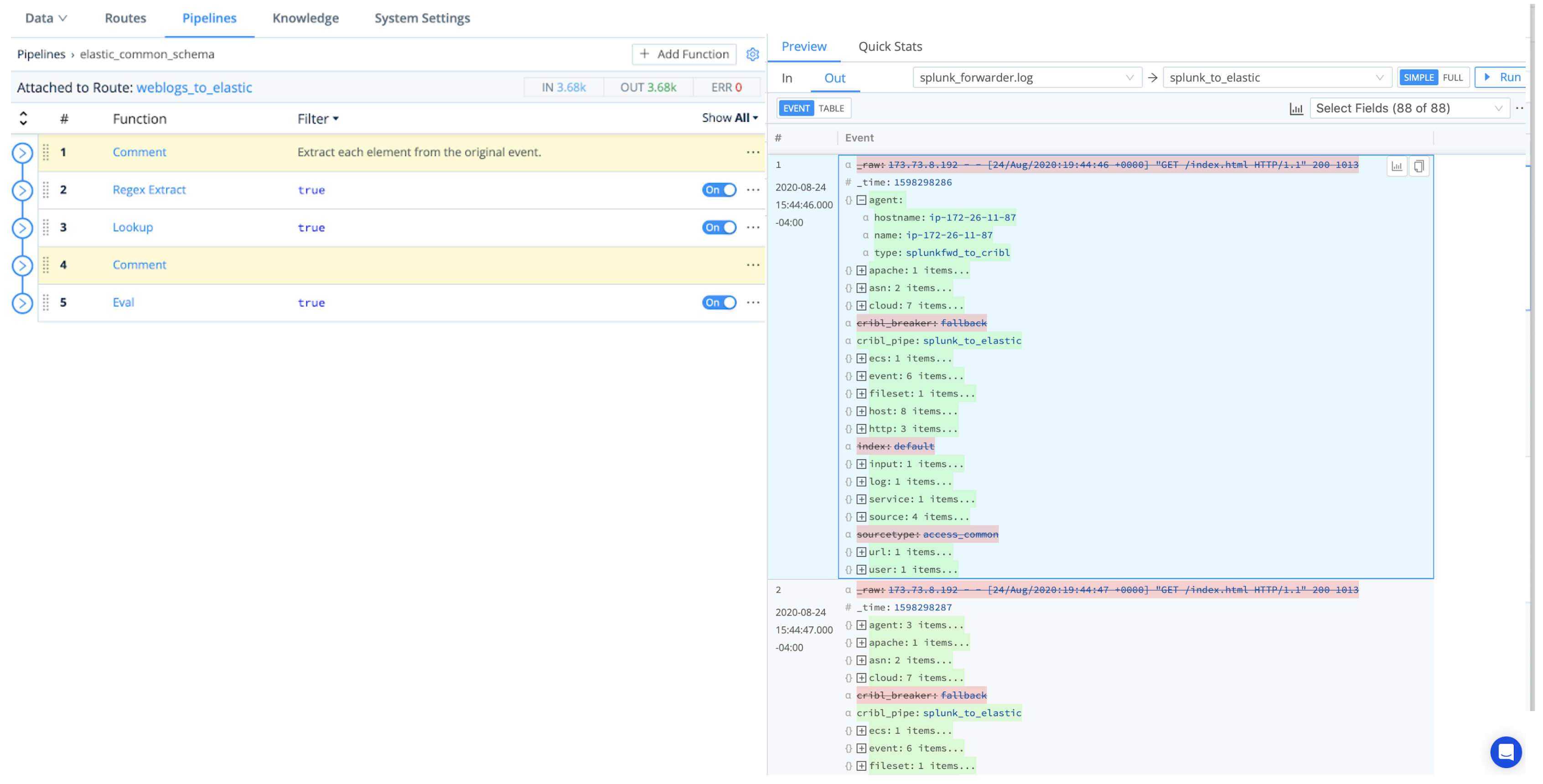Open pipeline settings gear icon

[752, 54]
